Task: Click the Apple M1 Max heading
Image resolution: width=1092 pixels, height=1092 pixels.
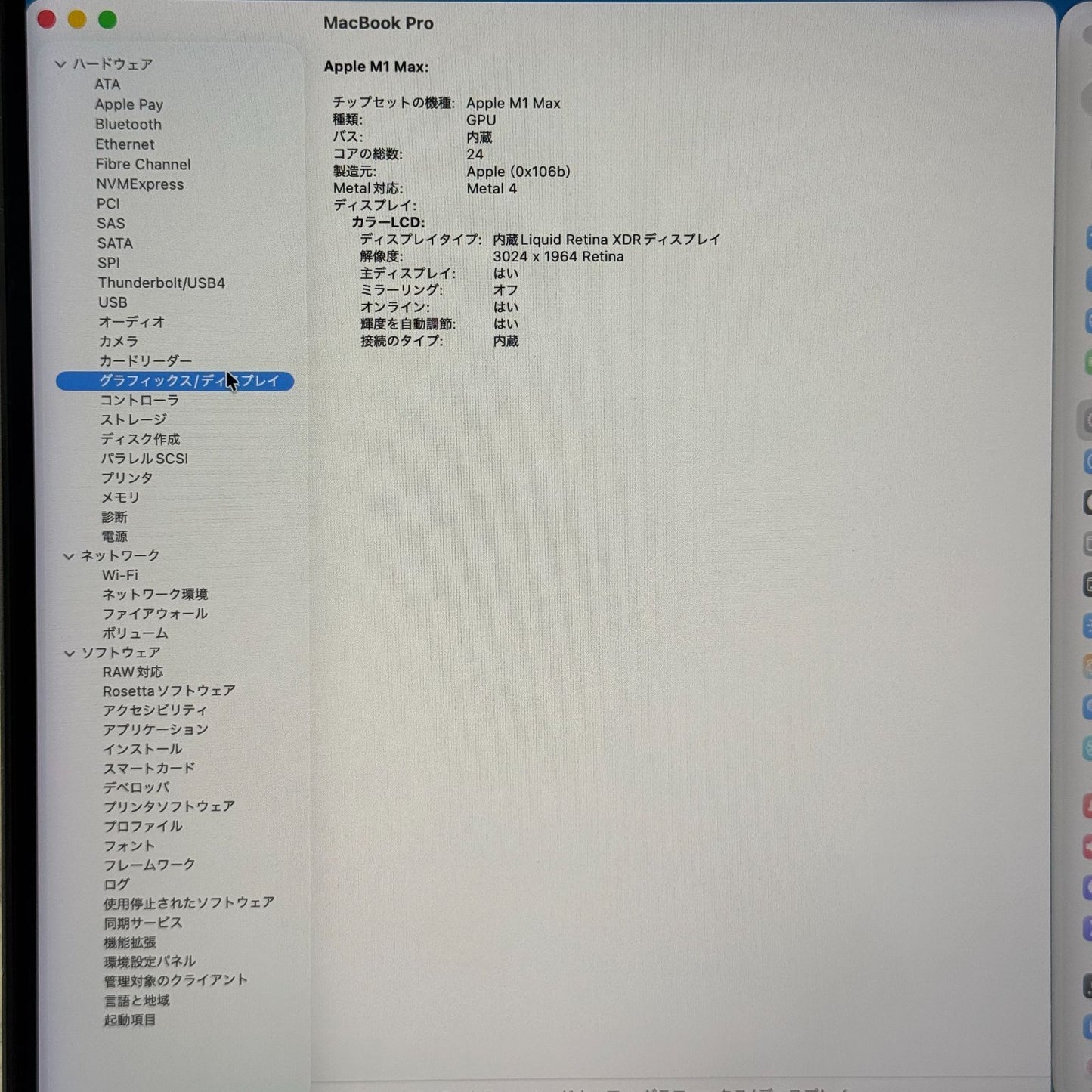Action: [376, 67]
